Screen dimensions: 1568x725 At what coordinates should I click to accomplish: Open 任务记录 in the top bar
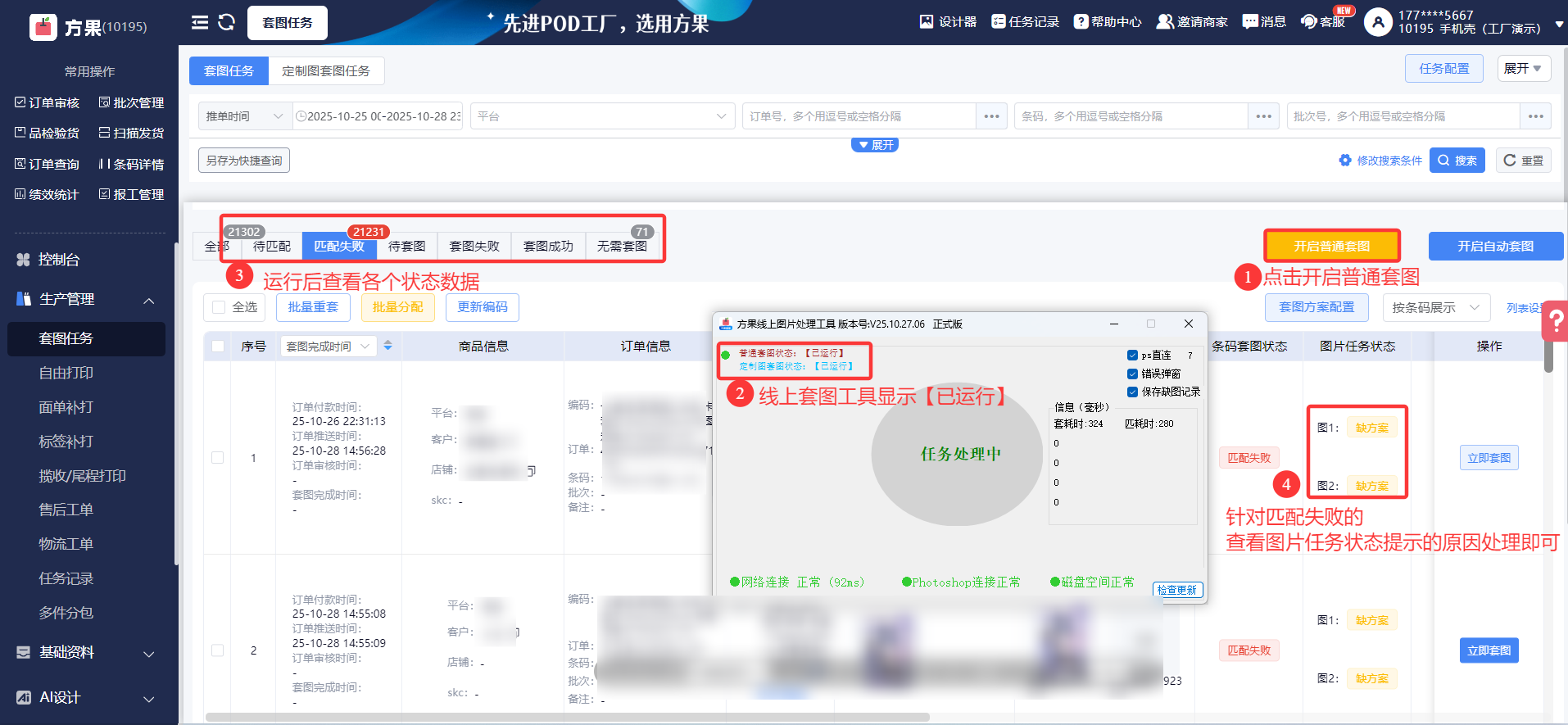pos(1025,22)
